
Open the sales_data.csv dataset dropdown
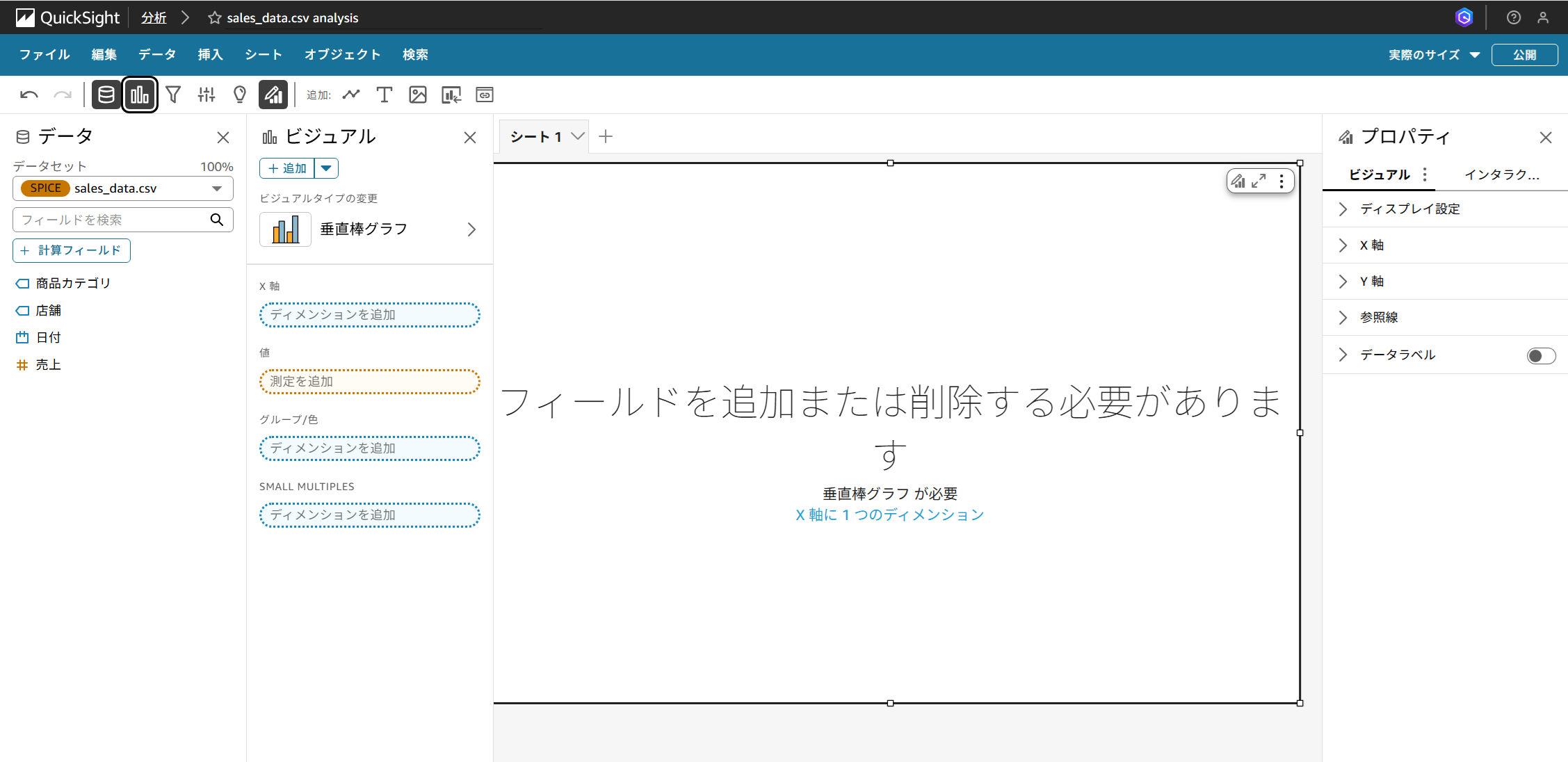[x=123, y=188]
